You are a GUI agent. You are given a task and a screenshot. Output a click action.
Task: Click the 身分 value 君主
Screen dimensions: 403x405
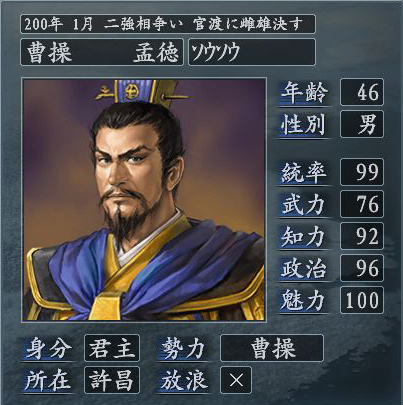(x=112, y=348)
